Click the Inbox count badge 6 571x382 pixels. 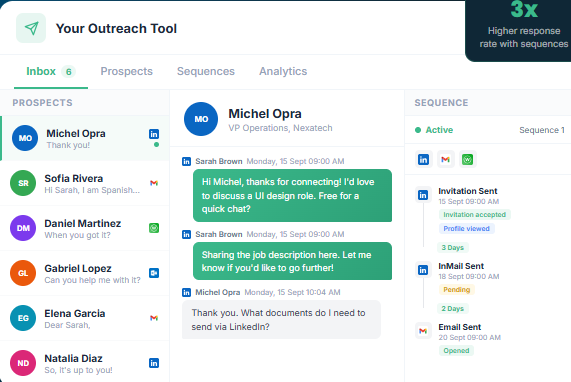coord(68,72)
